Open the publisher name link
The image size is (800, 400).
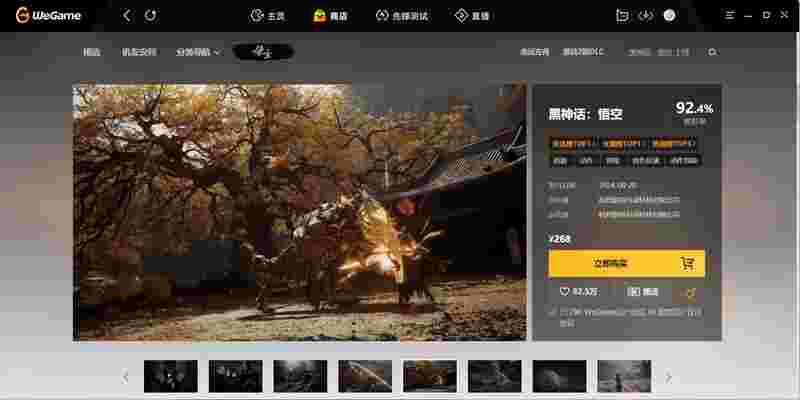(x=639, y=214)
